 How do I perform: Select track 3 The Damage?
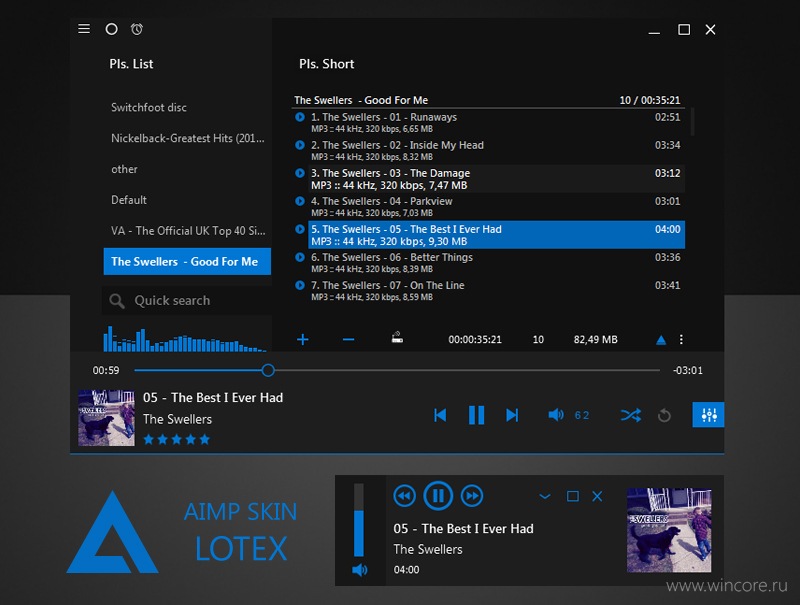coord(496,179)
